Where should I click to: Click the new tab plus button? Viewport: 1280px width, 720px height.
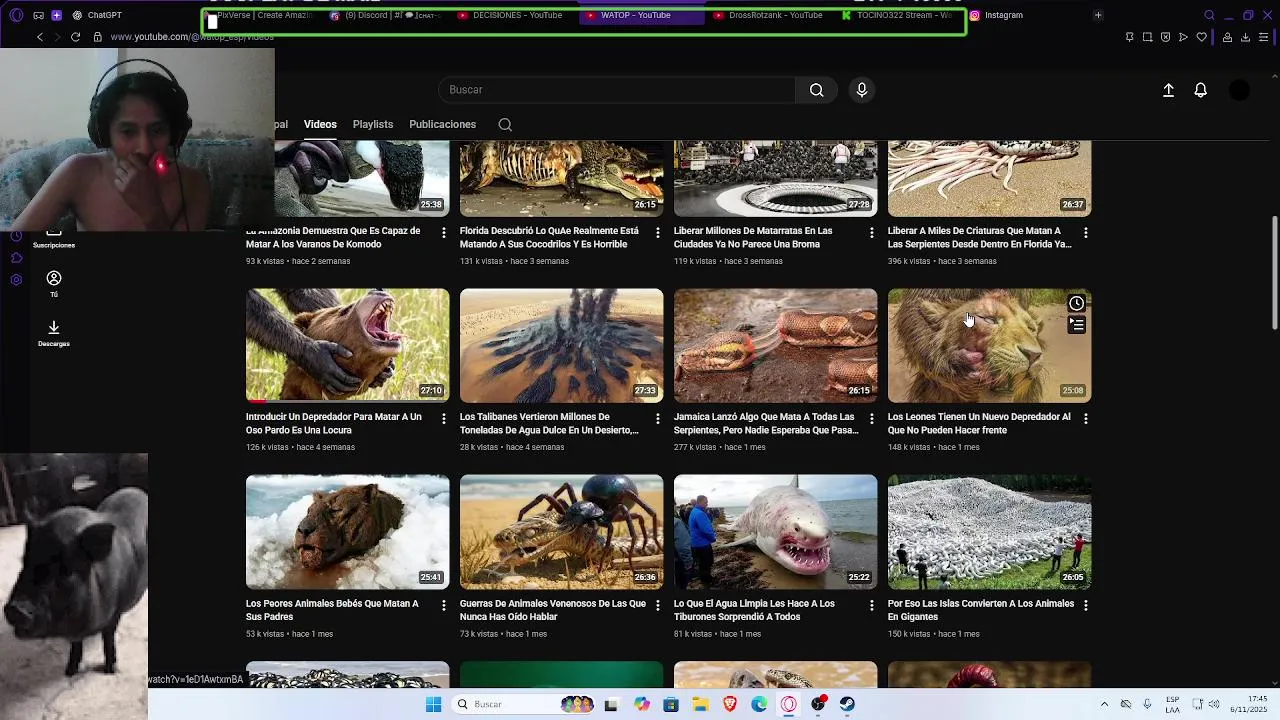coord(1098,15)
